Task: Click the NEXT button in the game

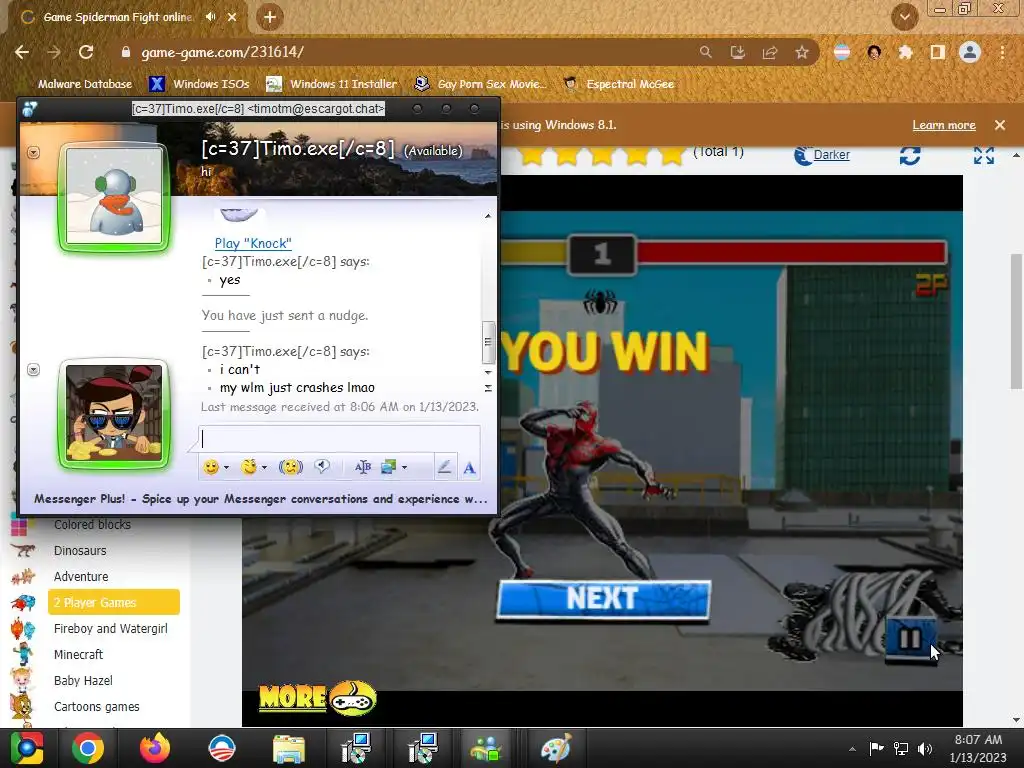Action: point(603,598)
